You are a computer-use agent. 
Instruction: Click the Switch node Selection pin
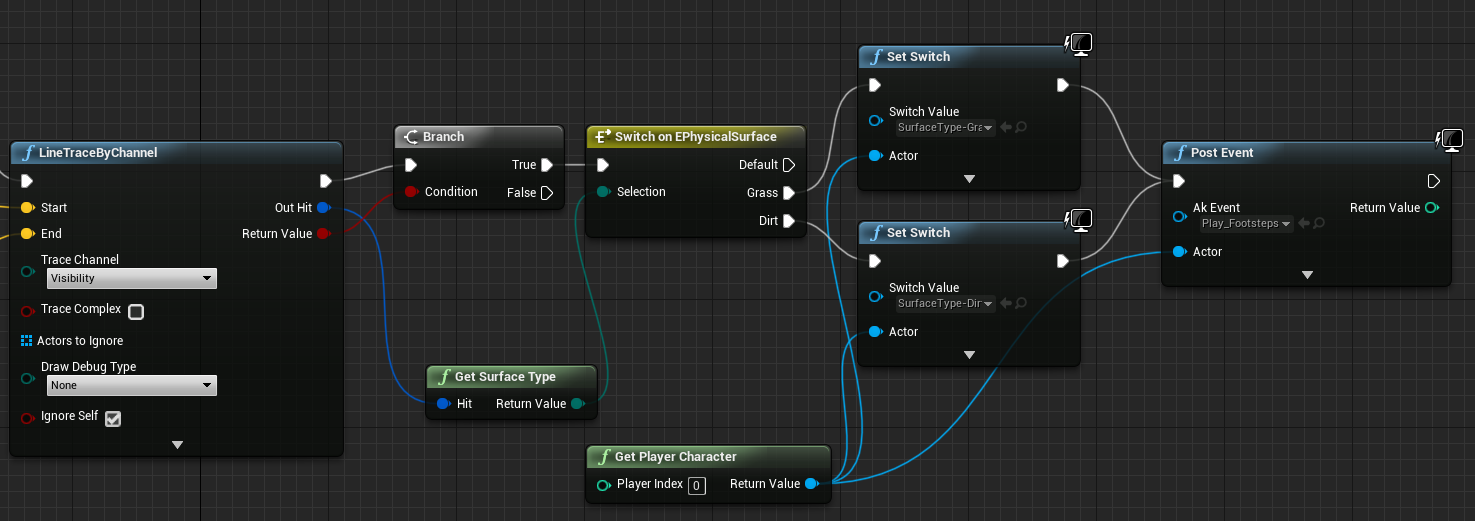603,192
